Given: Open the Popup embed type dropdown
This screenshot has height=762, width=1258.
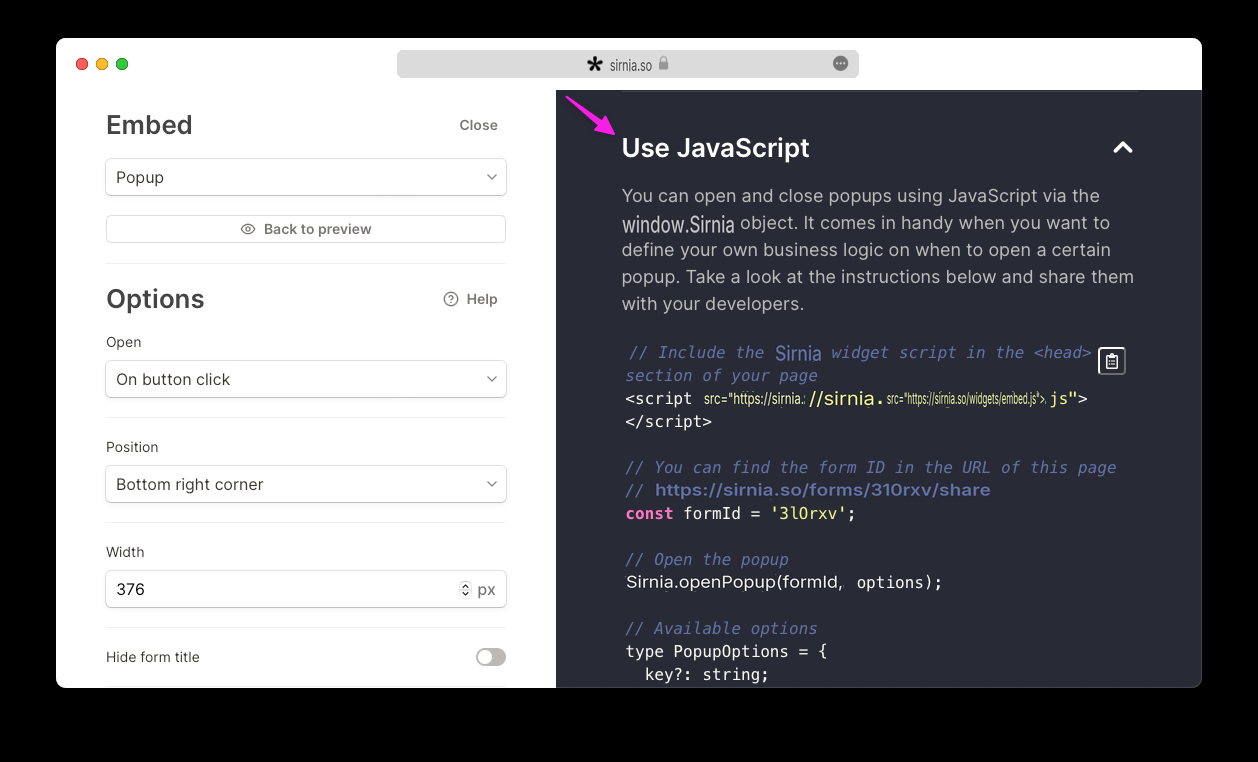Looking at the screenshot, I should pos(306,177).
